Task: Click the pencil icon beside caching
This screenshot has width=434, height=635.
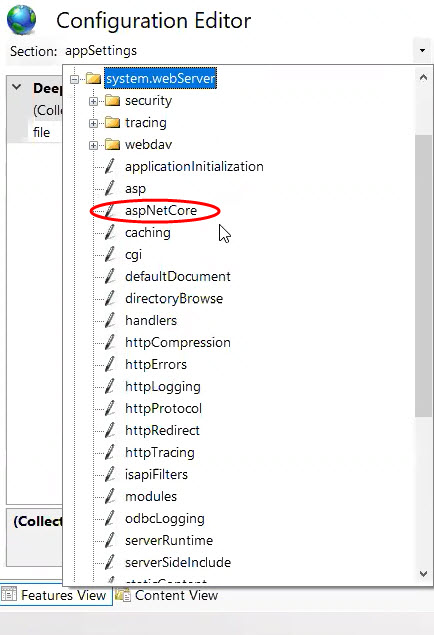Action: click(110, 232)
